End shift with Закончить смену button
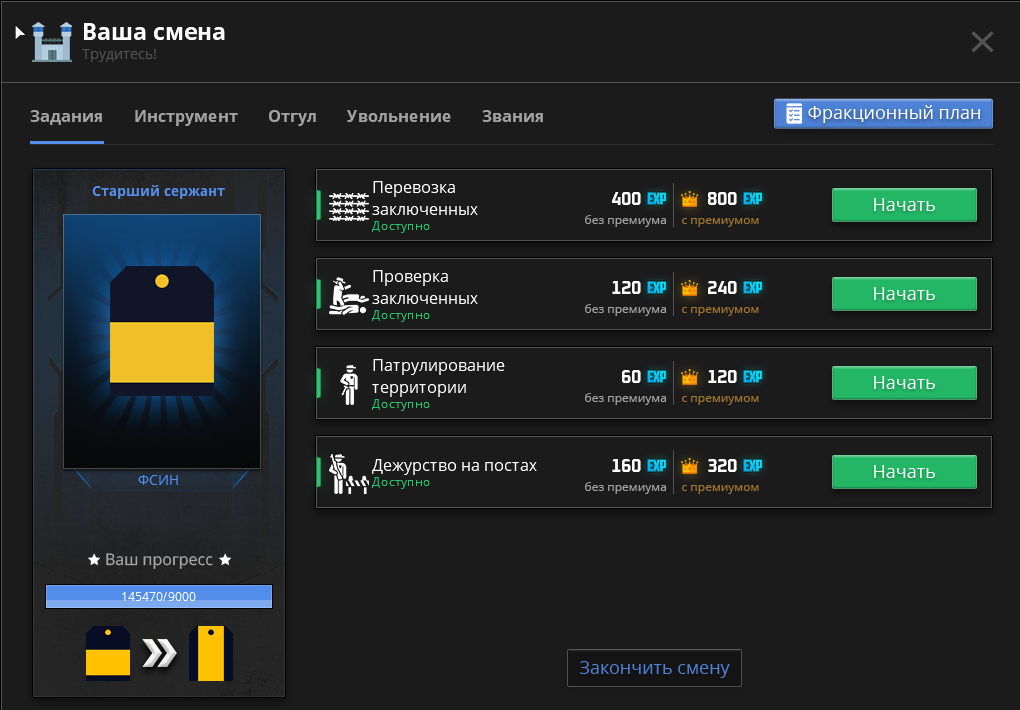The height and width of the screenshot is (710, 1020). 654,668
